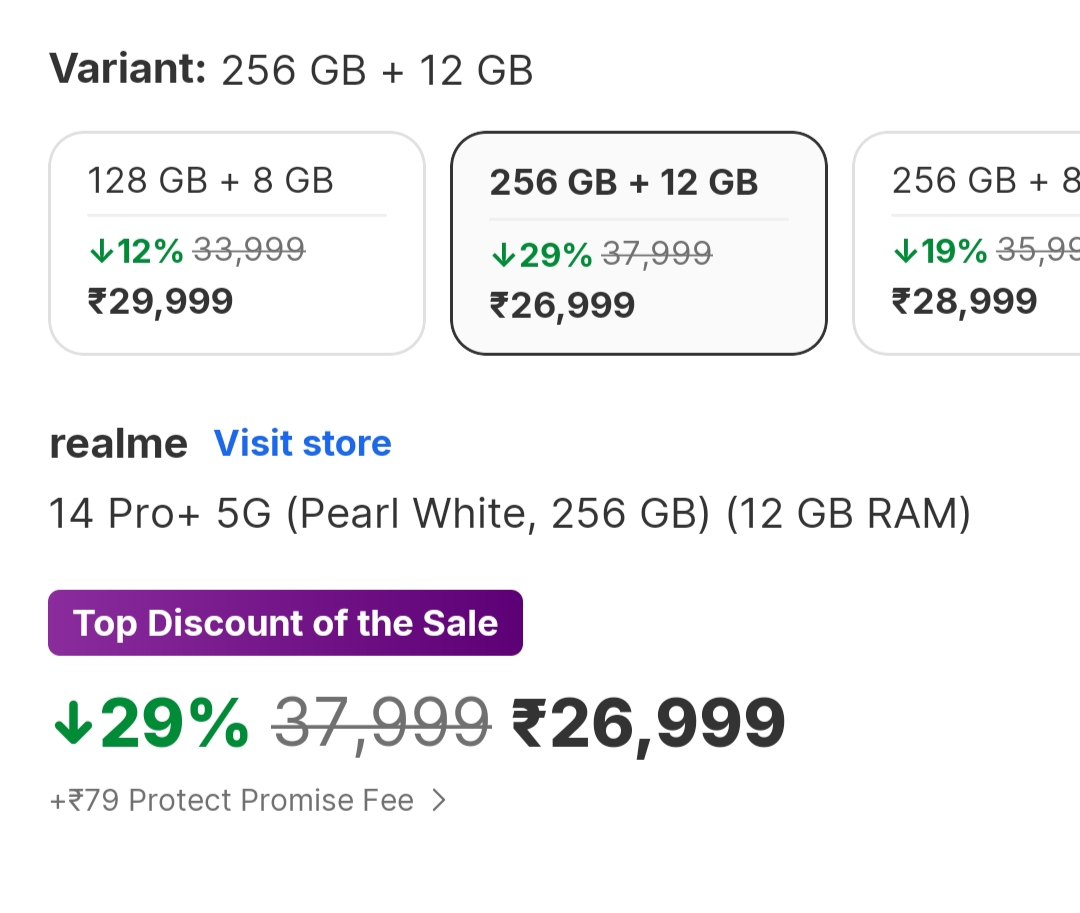1080x913 pixels.
Task: Open the +₹79 Protect Promise Fee details
Action: click(232, 800)
